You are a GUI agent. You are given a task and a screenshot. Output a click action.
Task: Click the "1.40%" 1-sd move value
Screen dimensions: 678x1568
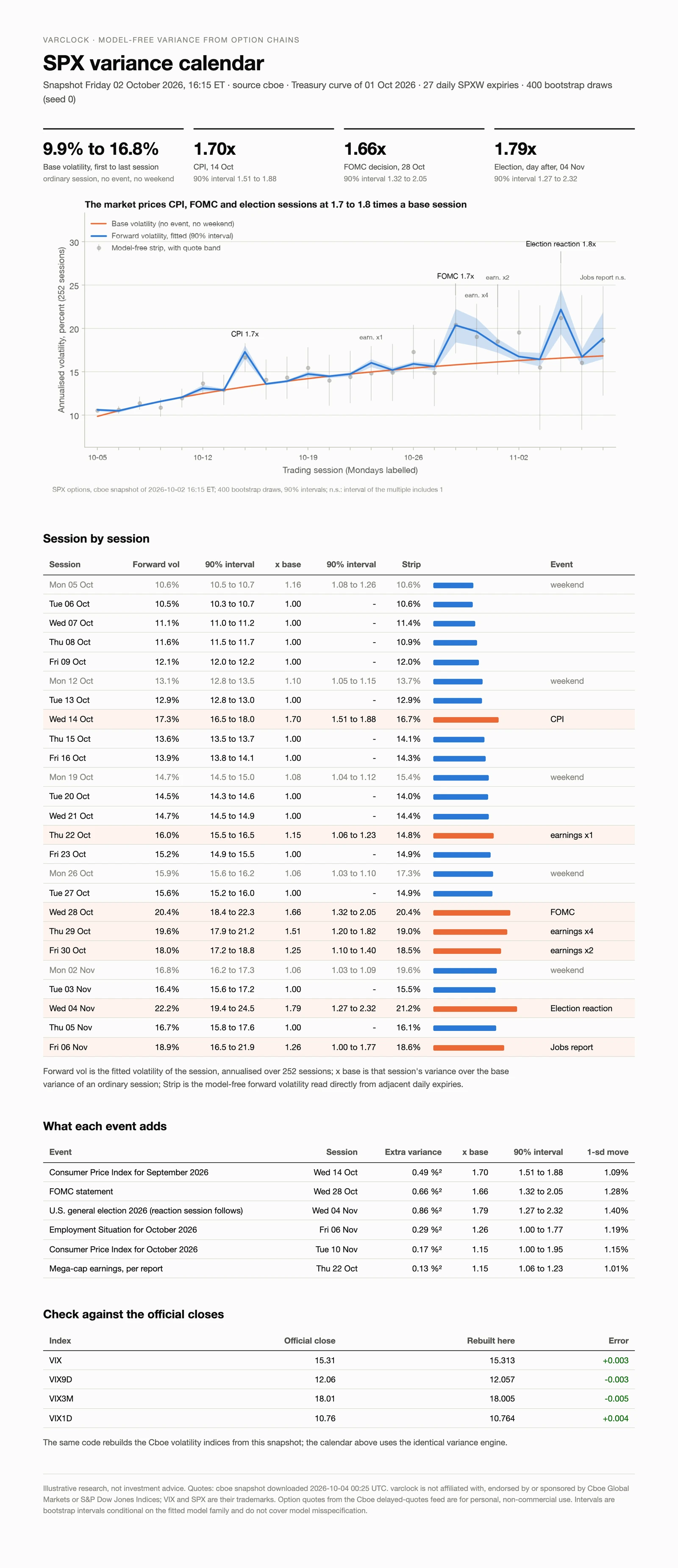point(616,1211)
